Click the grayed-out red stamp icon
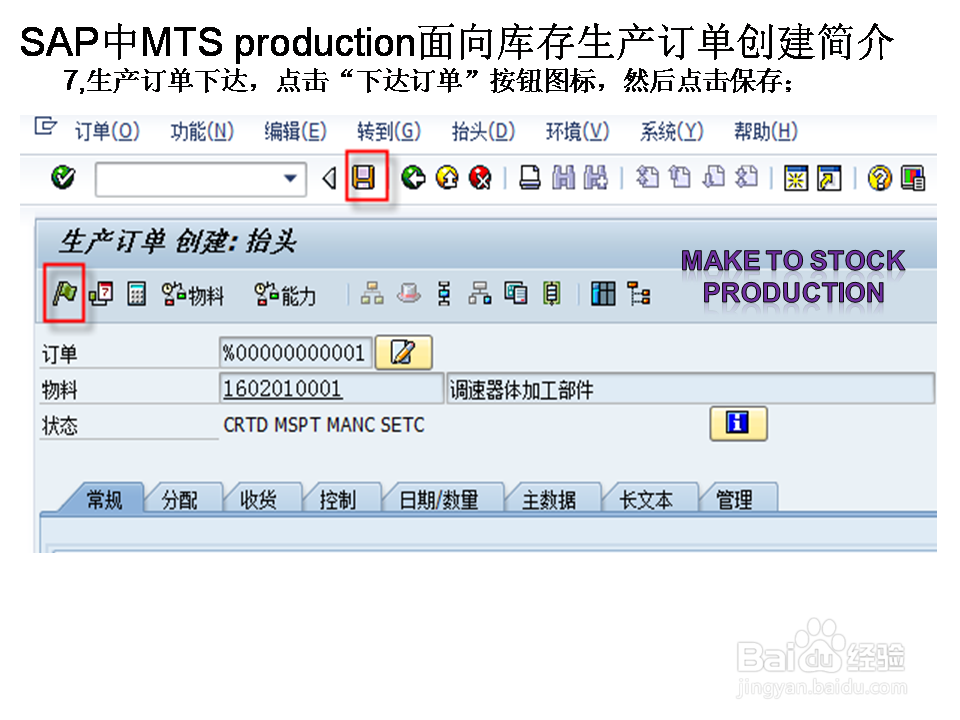 pyautogui.click(x=408, y=294)
